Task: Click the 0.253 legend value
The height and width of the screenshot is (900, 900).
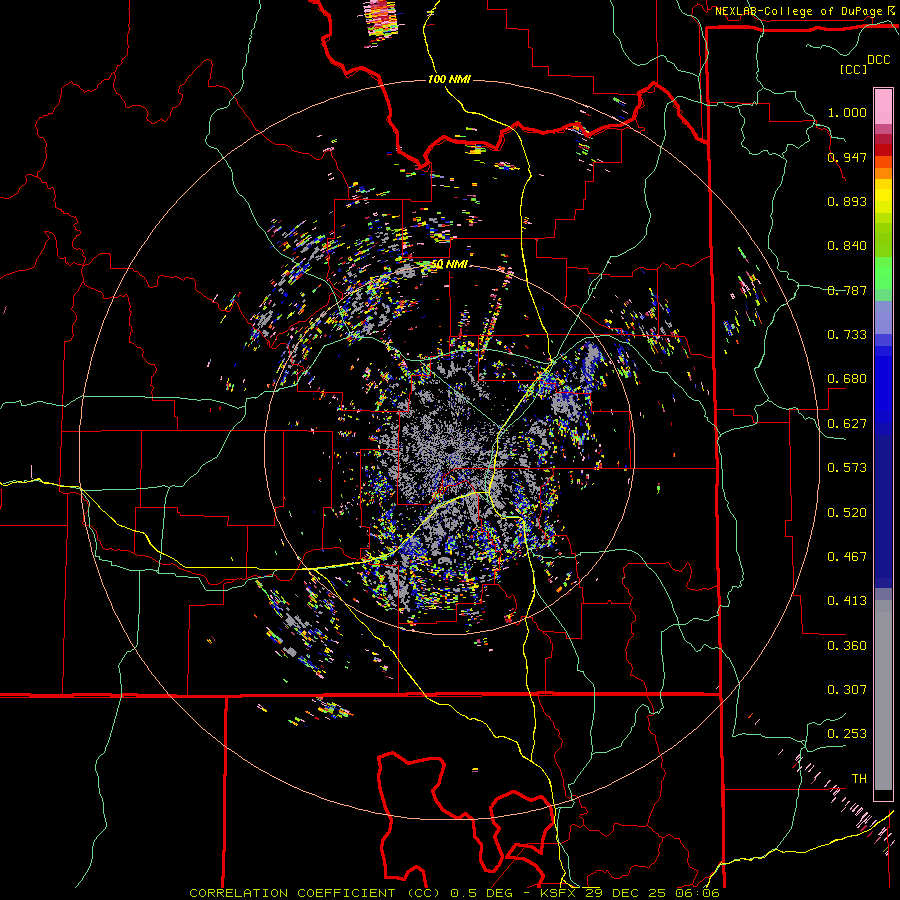Action: 847,734
